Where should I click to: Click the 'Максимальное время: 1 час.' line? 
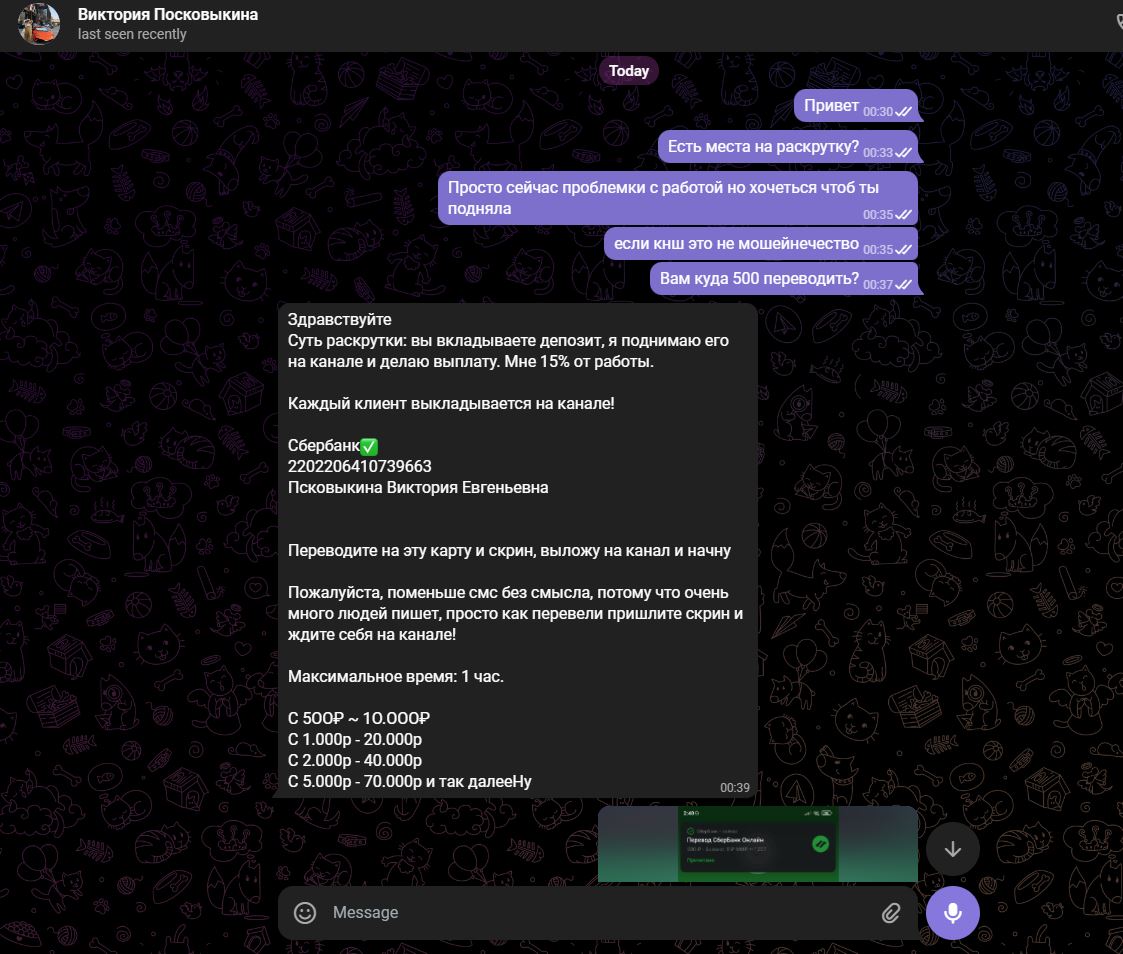(x=395, y=677)
